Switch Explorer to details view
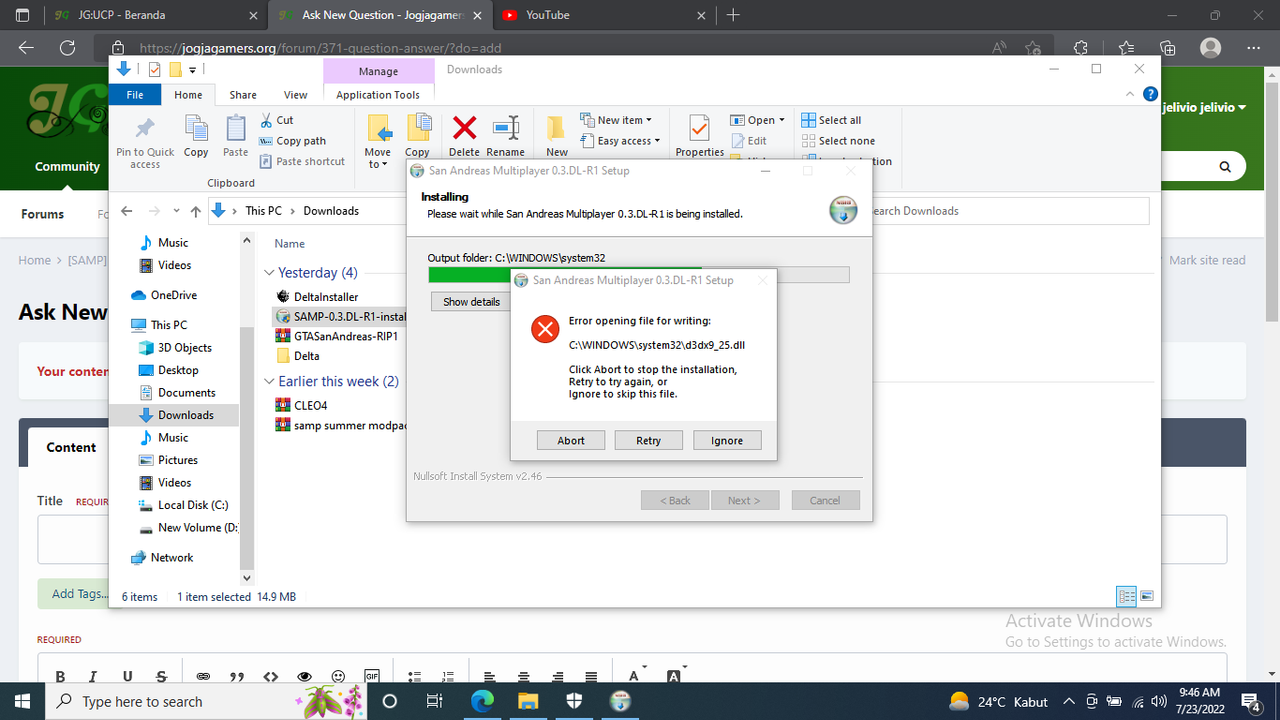The height and width of the screenshot is (720, 1280). click(1127, 597)
